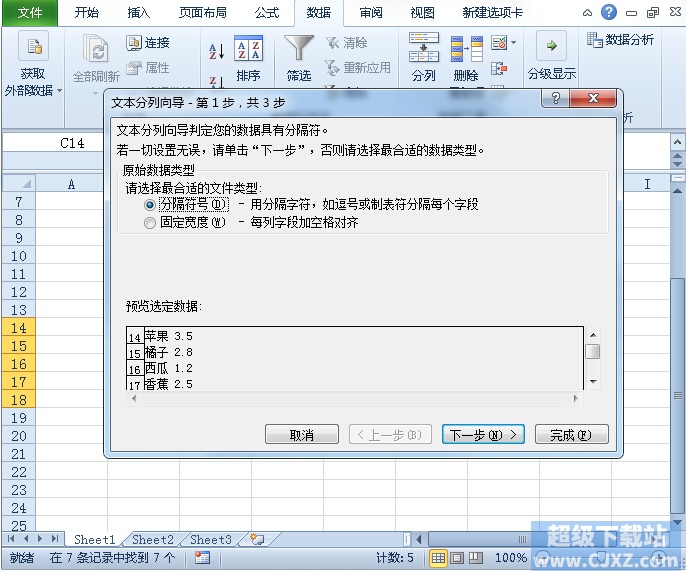Open the Excel help icon
This screenshot has width=686, height=571.
(x=609, y=12)
